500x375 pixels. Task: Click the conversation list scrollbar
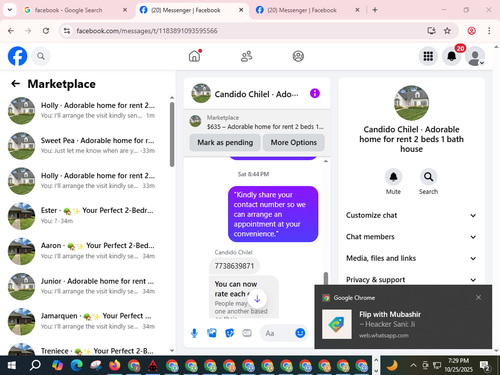click(172, 134)
